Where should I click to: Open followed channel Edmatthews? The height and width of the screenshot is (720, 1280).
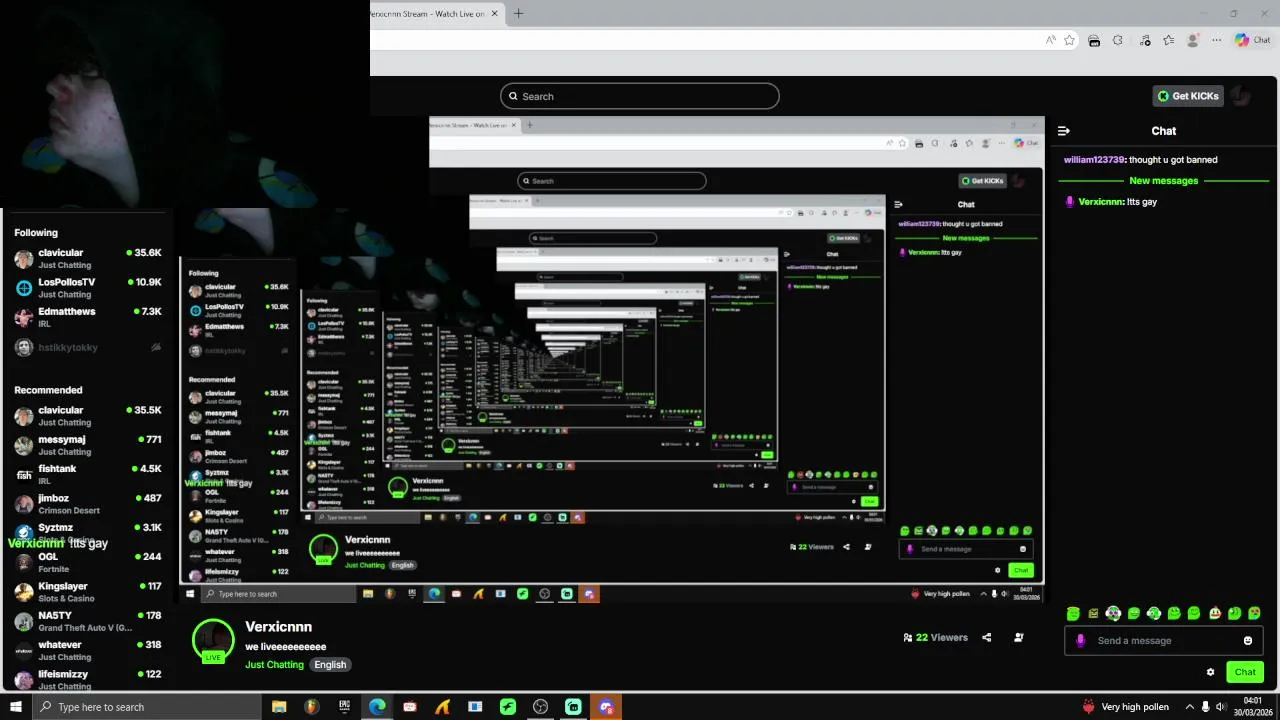point(88,317)
